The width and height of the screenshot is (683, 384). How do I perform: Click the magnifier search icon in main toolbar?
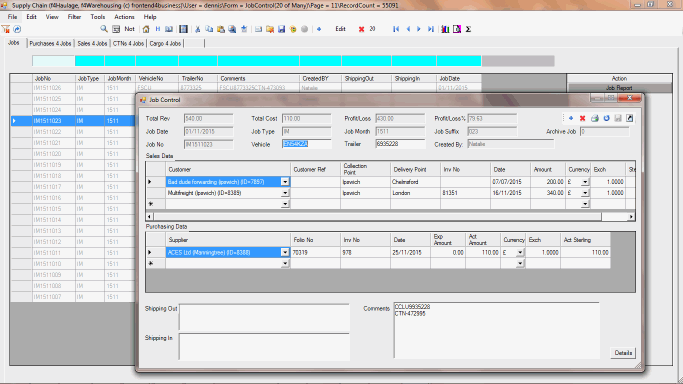click(x=104, y=29)
